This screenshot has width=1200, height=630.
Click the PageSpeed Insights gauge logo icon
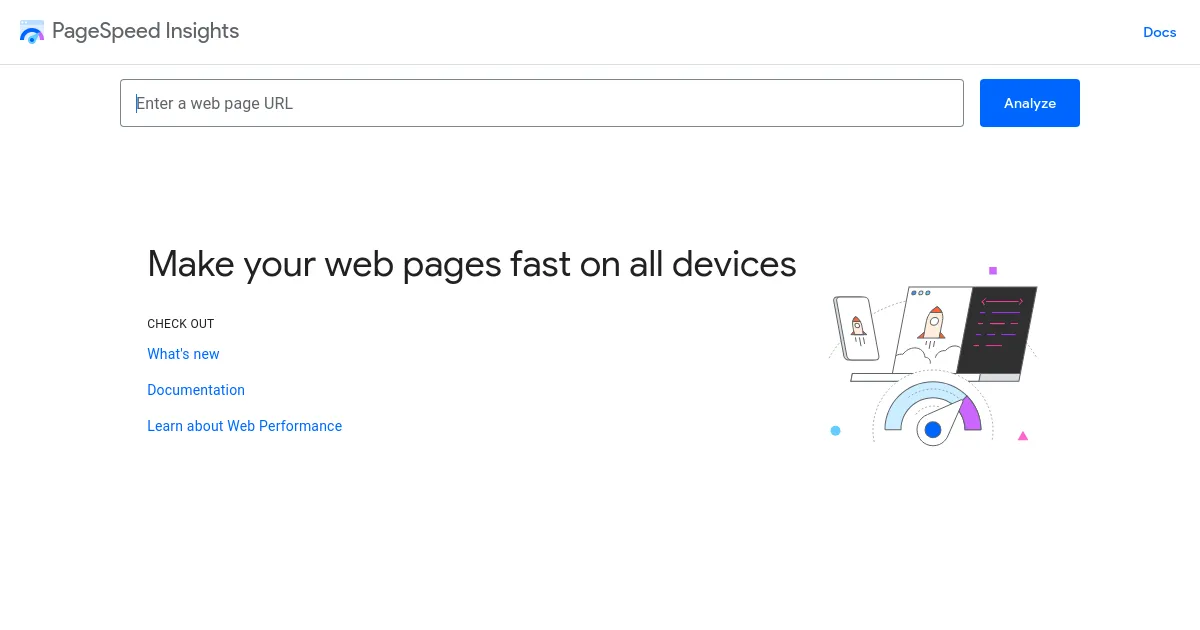point(31,31)
